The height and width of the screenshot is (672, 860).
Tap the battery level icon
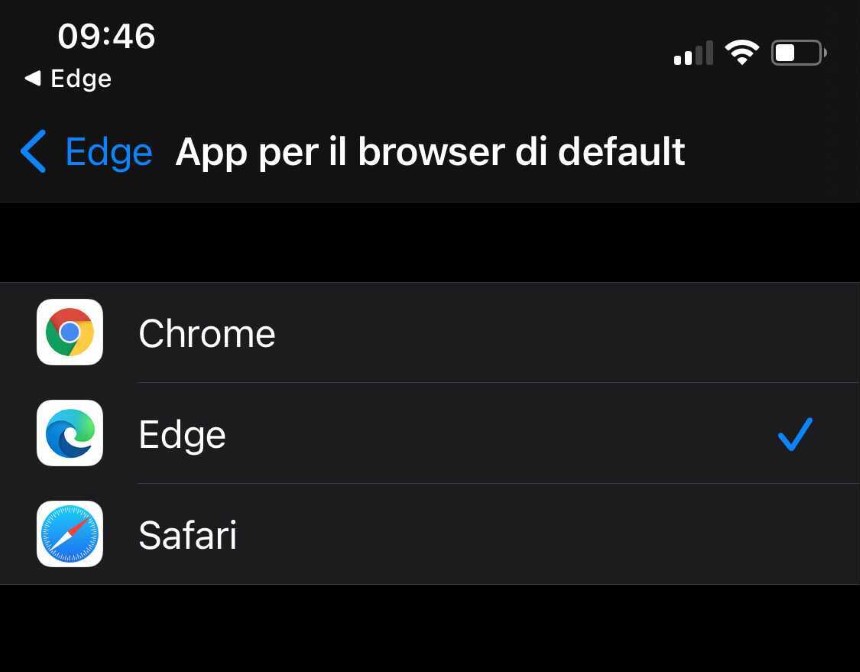pos(799,53)
